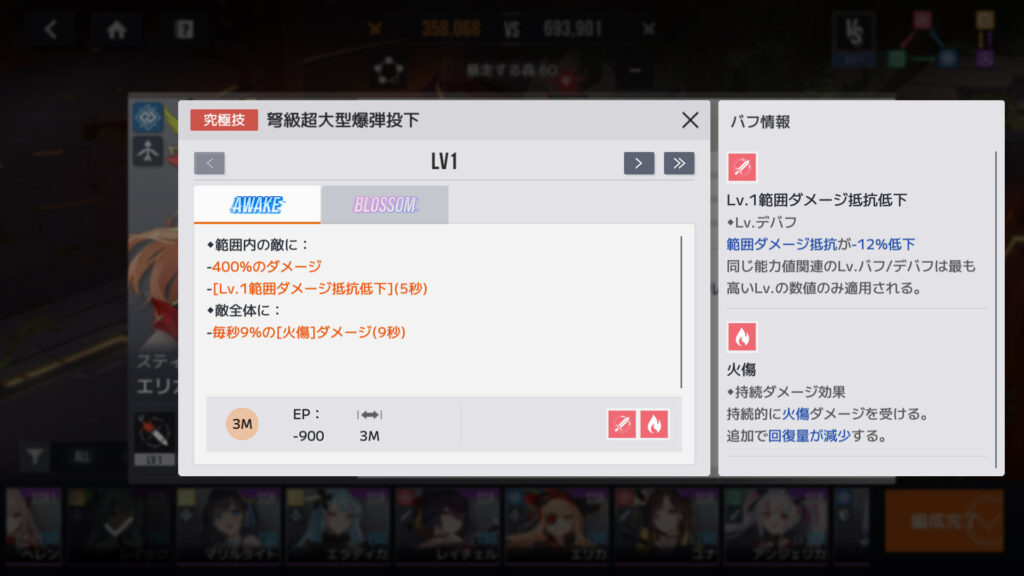Switch to the BLOSSOM tab
Image resolution: width=1024 pixels, height=576 pixels.
(385, 204)
